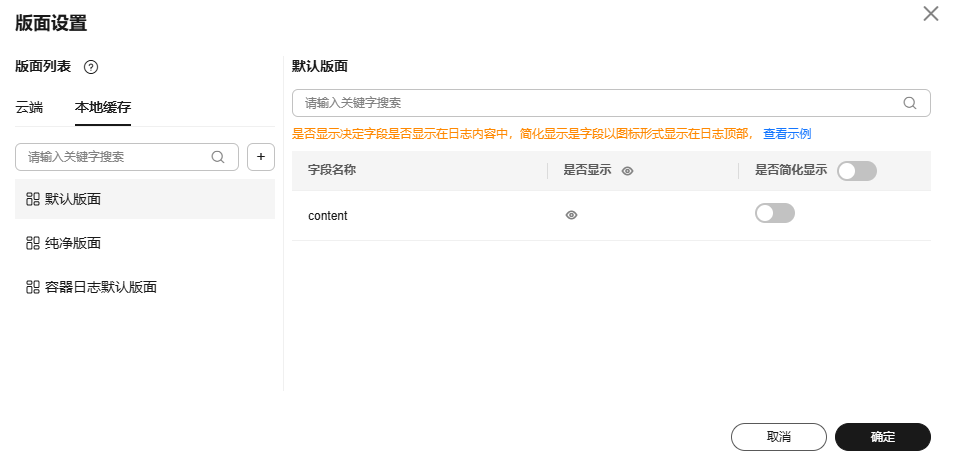
Task: Click the 取消 button
Action: [x=779, y=437]
